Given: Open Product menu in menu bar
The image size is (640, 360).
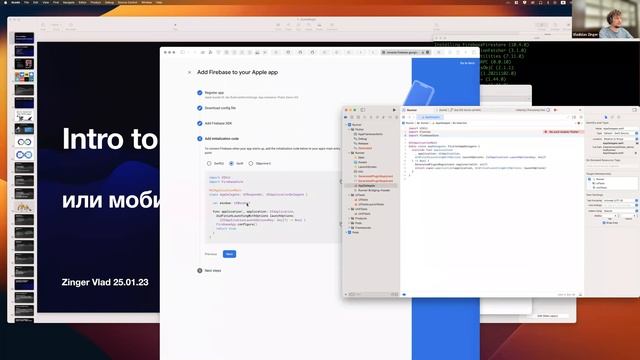Looking at the screenshot, I should [x=96, y=2].
